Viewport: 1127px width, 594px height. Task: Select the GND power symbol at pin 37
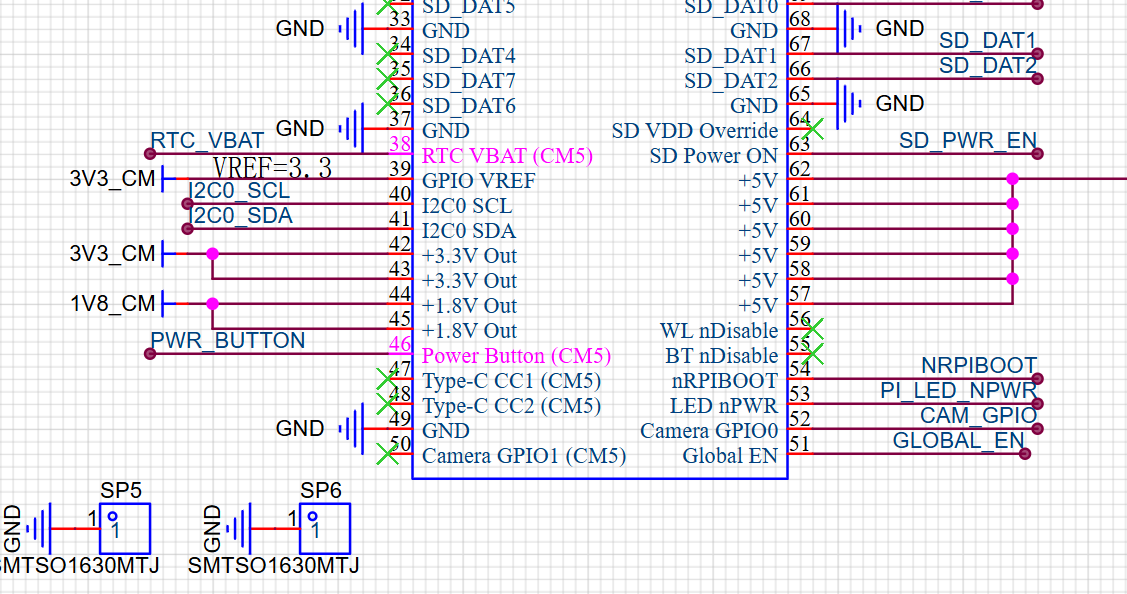coord(351,129)
